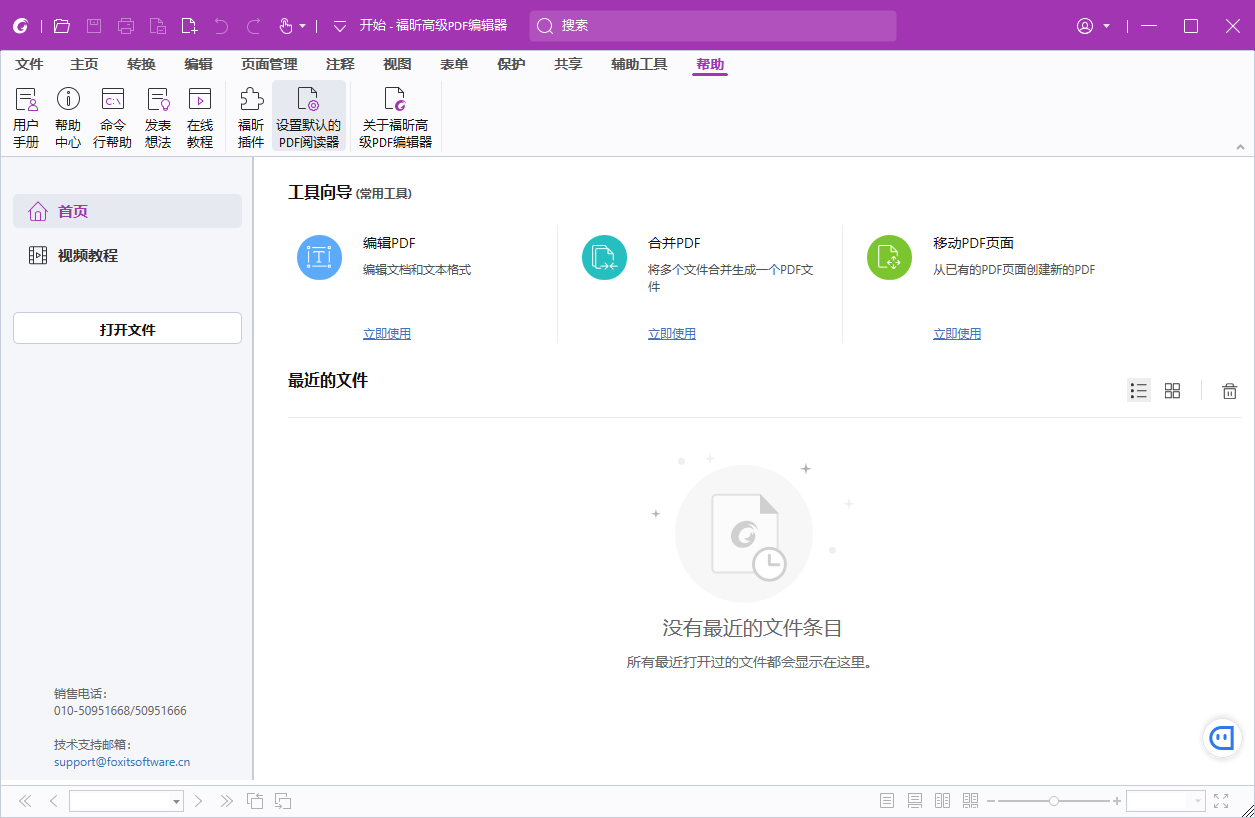Click the support@foxitsoftware.cn email link
1255x818 pixels.
pyautogui.click(x=122, y=762)
